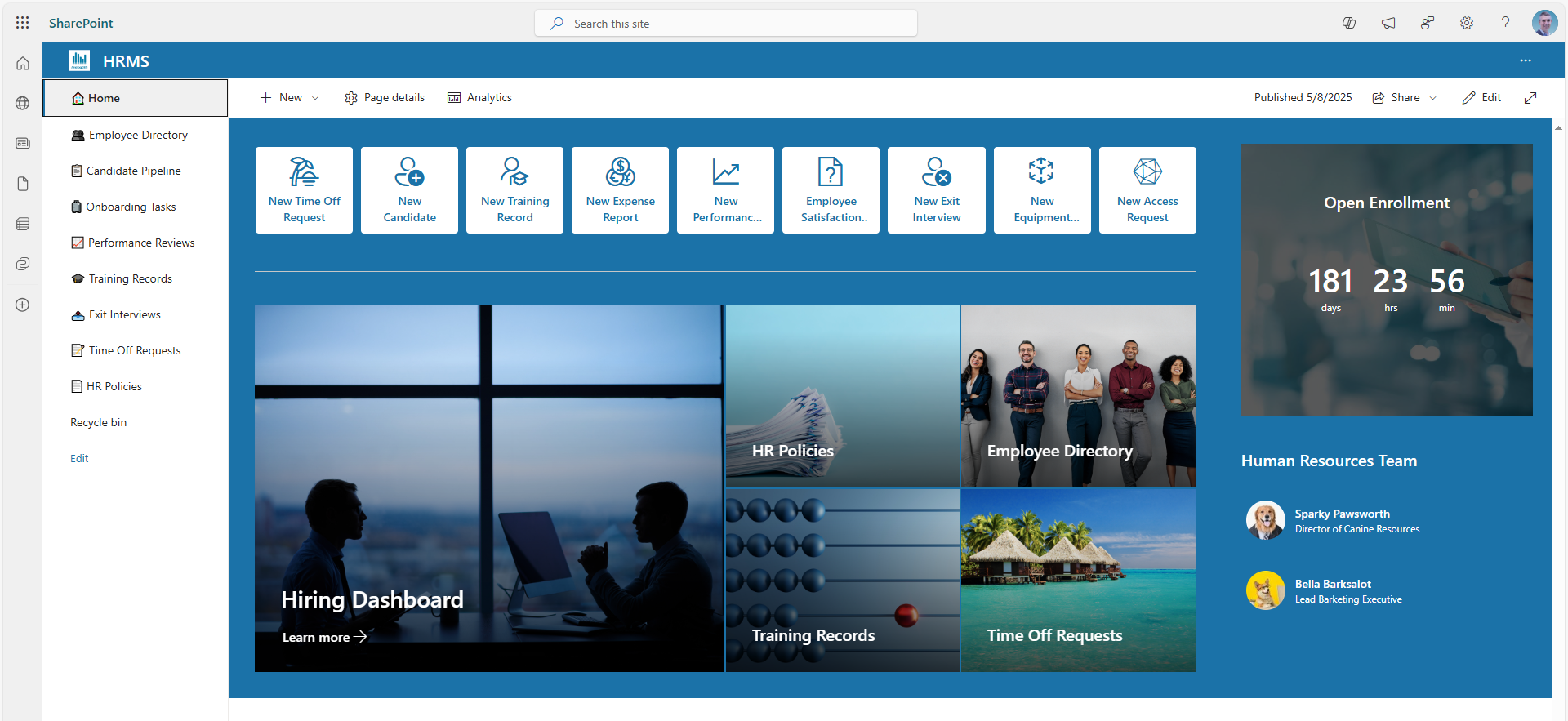Click Edit link under left navigation
This screenshot has height=721, width=1568.
click(x=79, y=458)
